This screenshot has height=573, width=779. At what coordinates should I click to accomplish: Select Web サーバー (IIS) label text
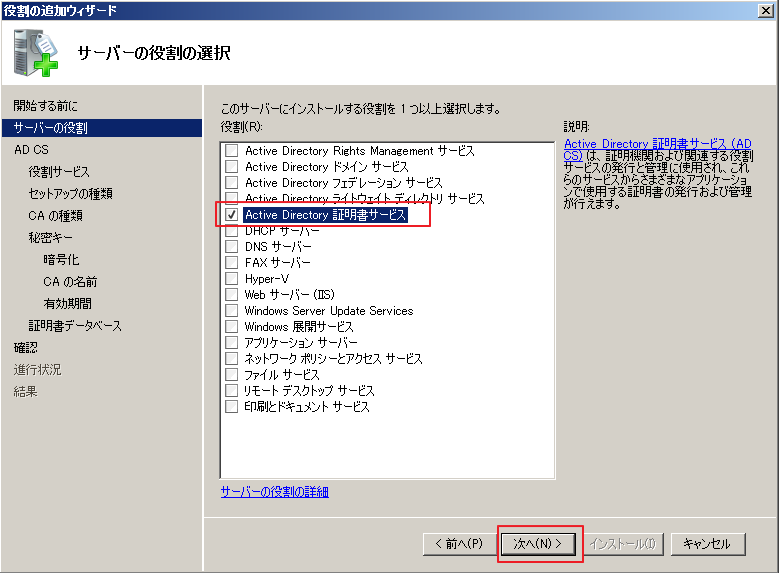point(290,295)
